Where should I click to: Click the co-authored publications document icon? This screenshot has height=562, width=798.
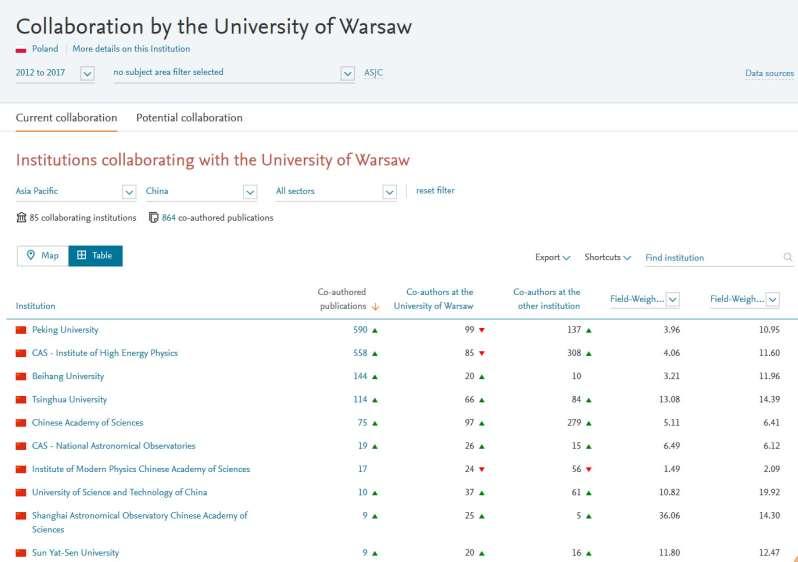coord(153,217)
